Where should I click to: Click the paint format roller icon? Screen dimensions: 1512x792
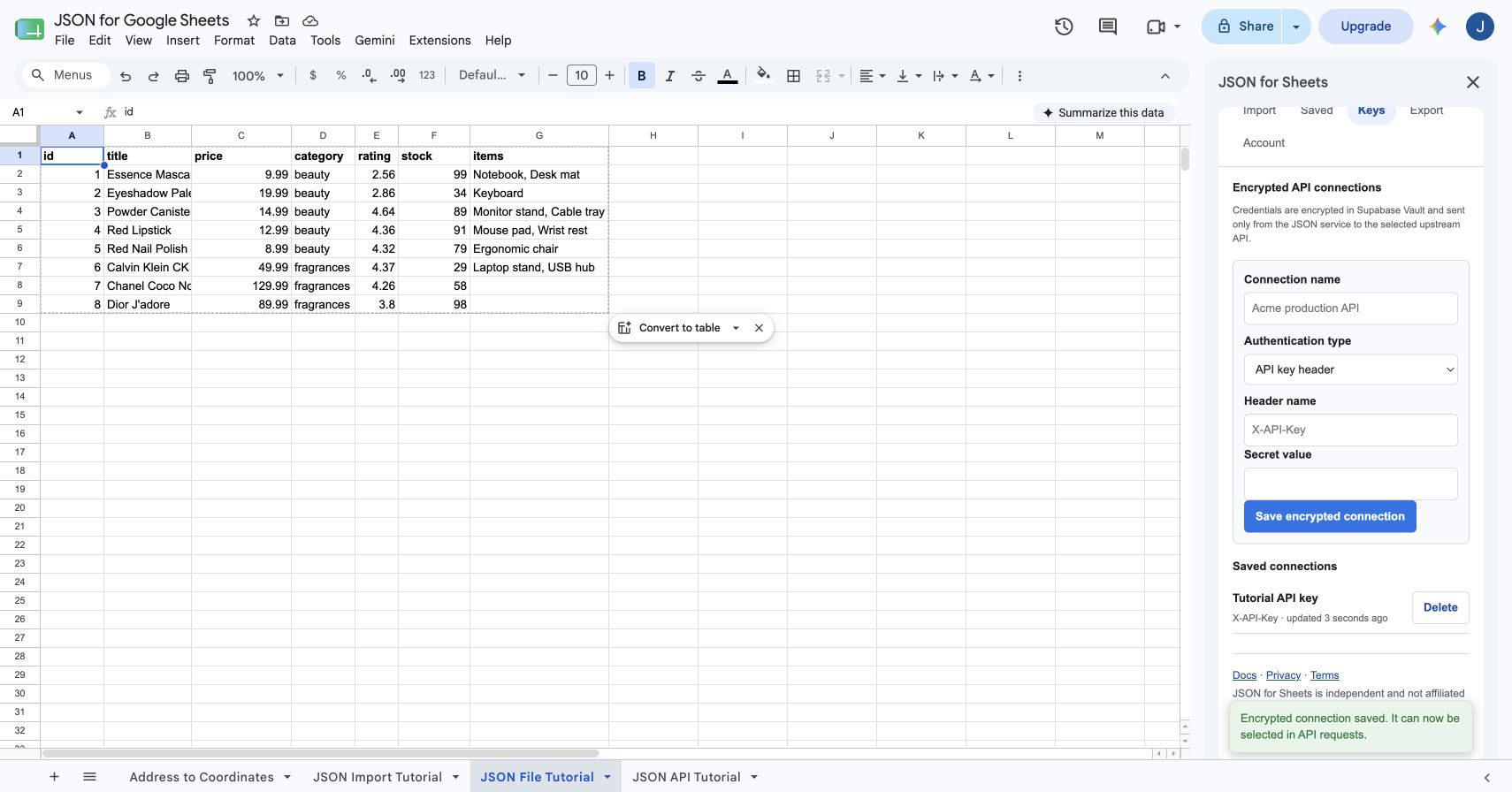pos(210,76)
